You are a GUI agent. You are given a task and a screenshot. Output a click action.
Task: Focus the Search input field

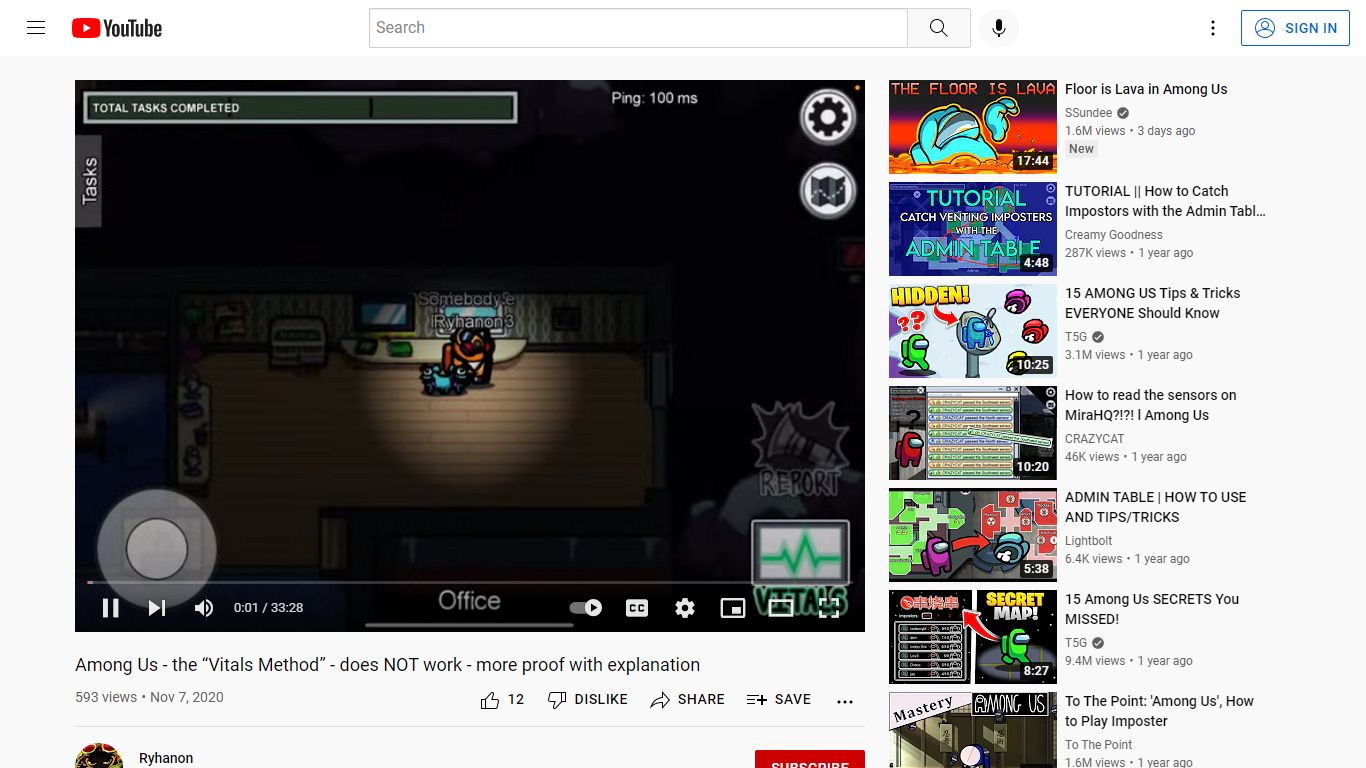[638, 28]
